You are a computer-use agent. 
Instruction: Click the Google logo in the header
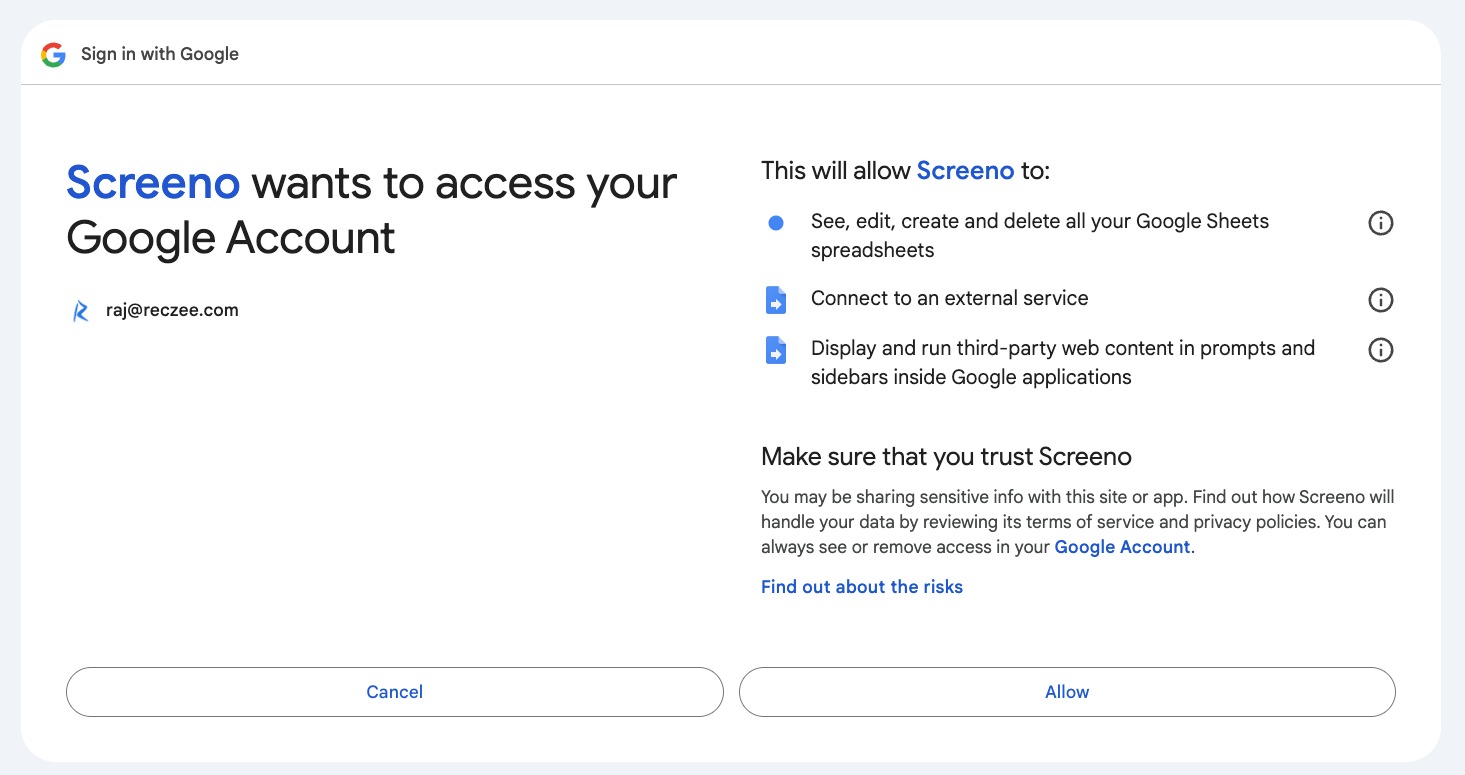pos(53,54)
